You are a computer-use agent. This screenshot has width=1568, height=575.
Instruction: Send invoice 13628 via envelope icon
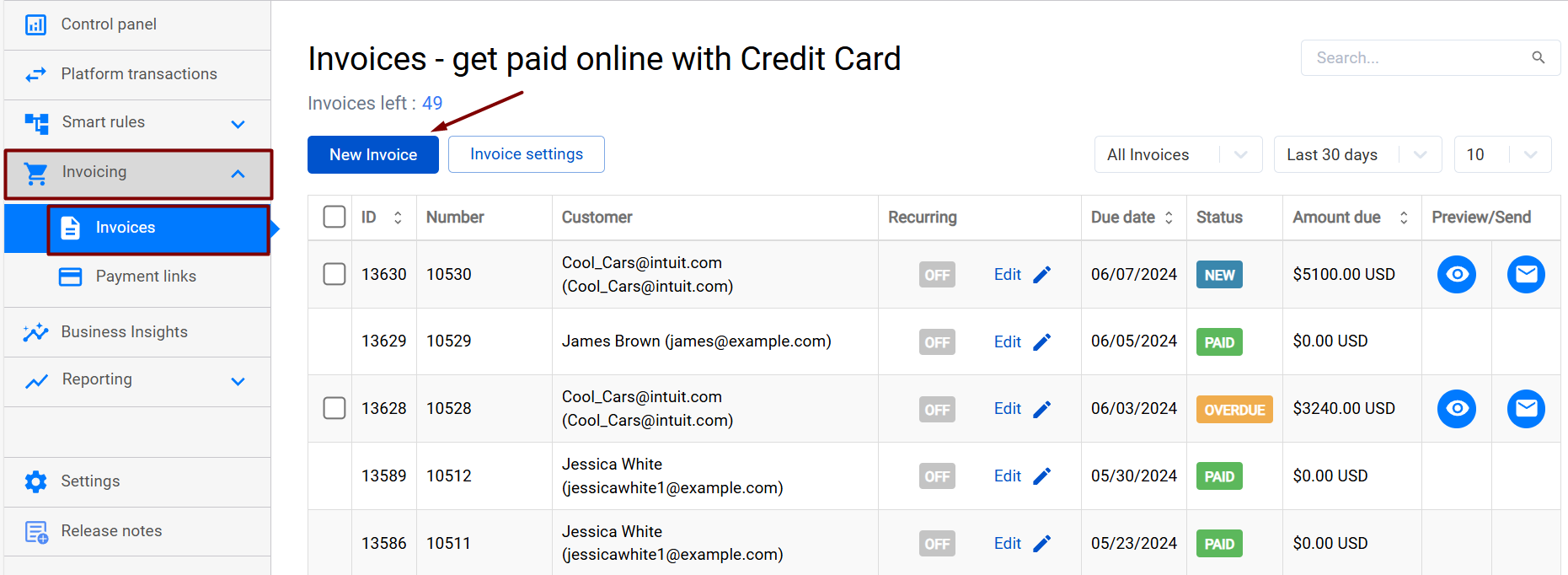(x=1526, y=409)
